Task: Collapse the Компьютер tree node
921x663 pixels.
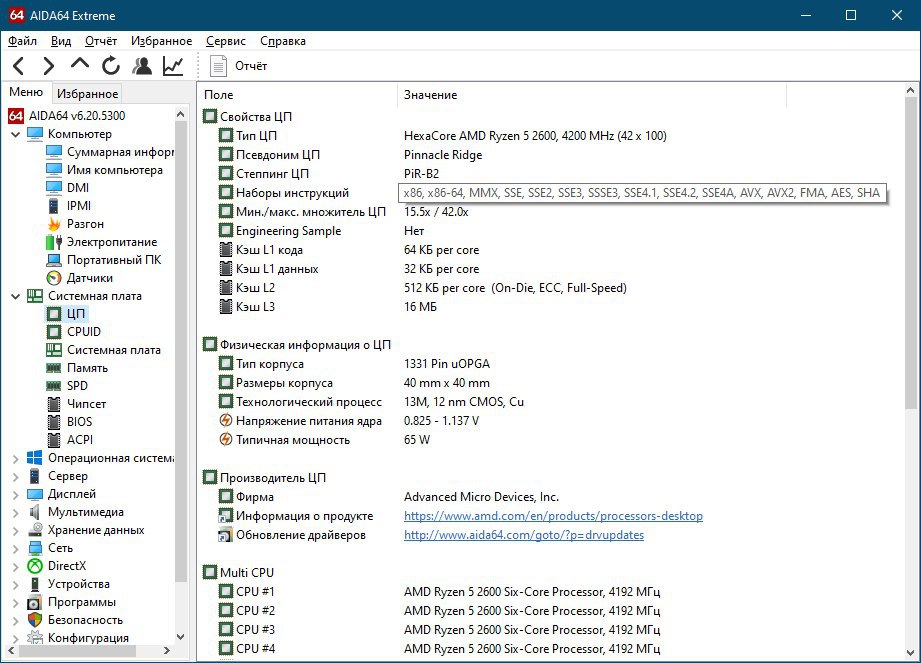Action: click(x=16, y=134)
